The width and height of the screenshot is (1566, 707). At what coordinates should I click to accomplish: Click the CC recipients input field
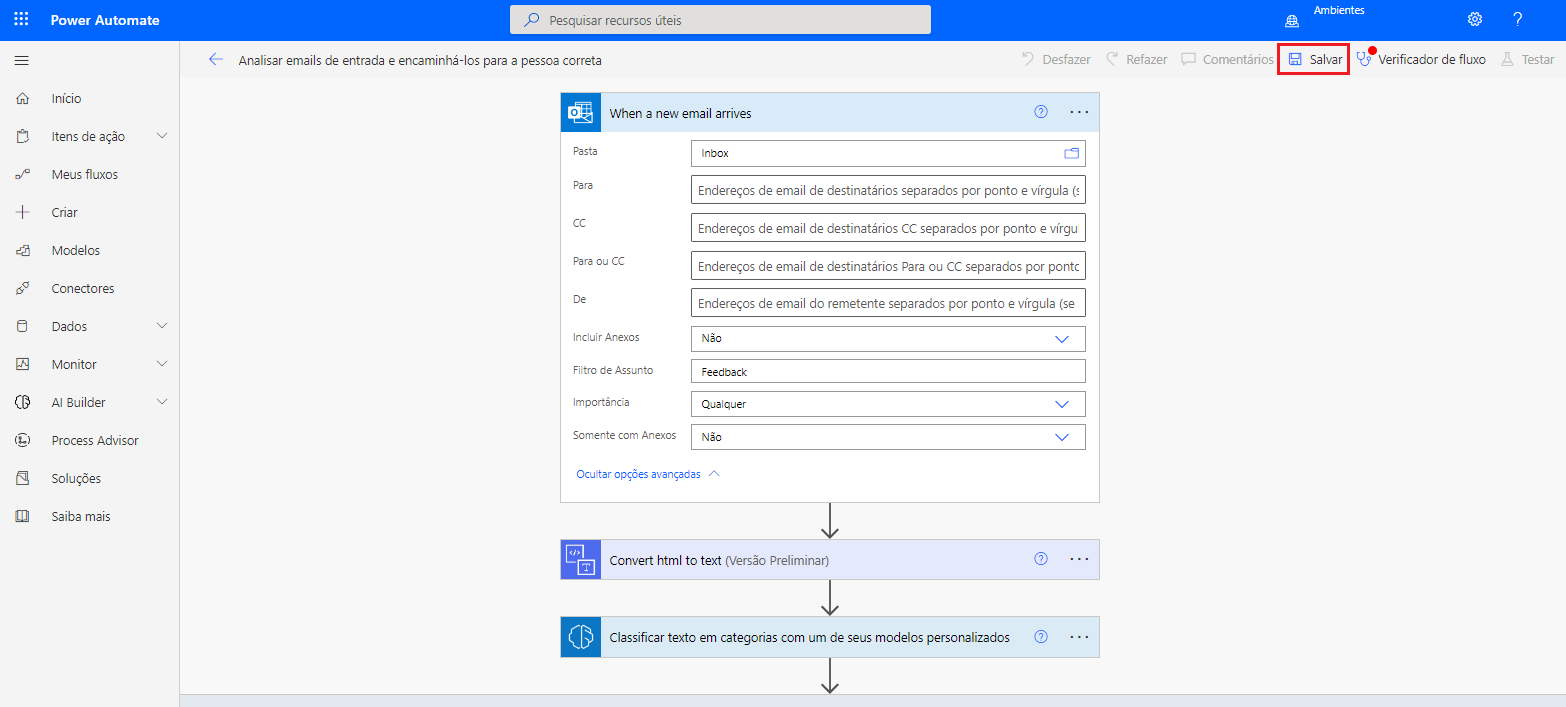(x=888, y=228)
